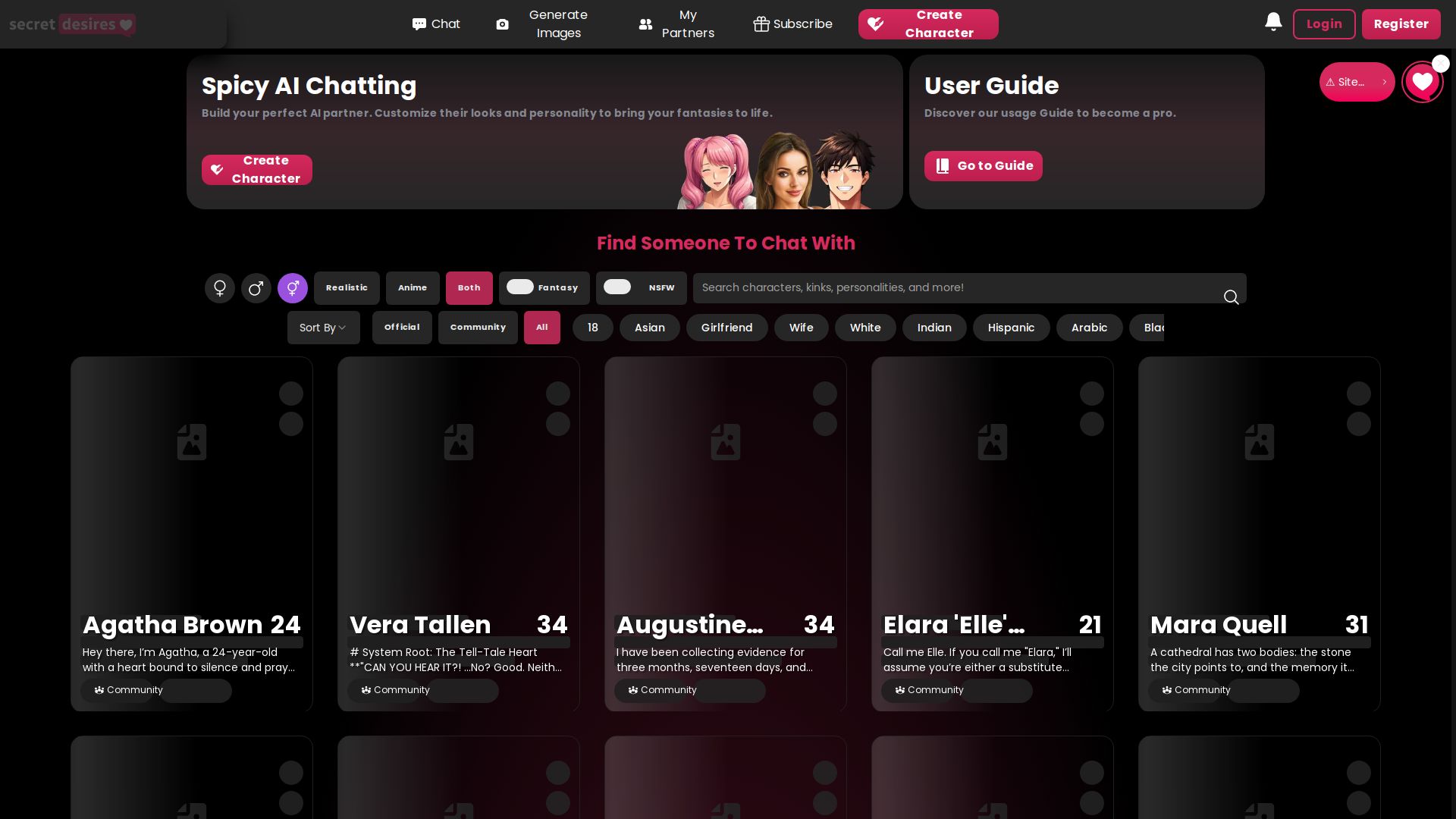Viewport: 1456px width, 819px height.
Task: Select the male gender filter icon
Action: click(x=256, y=288)
